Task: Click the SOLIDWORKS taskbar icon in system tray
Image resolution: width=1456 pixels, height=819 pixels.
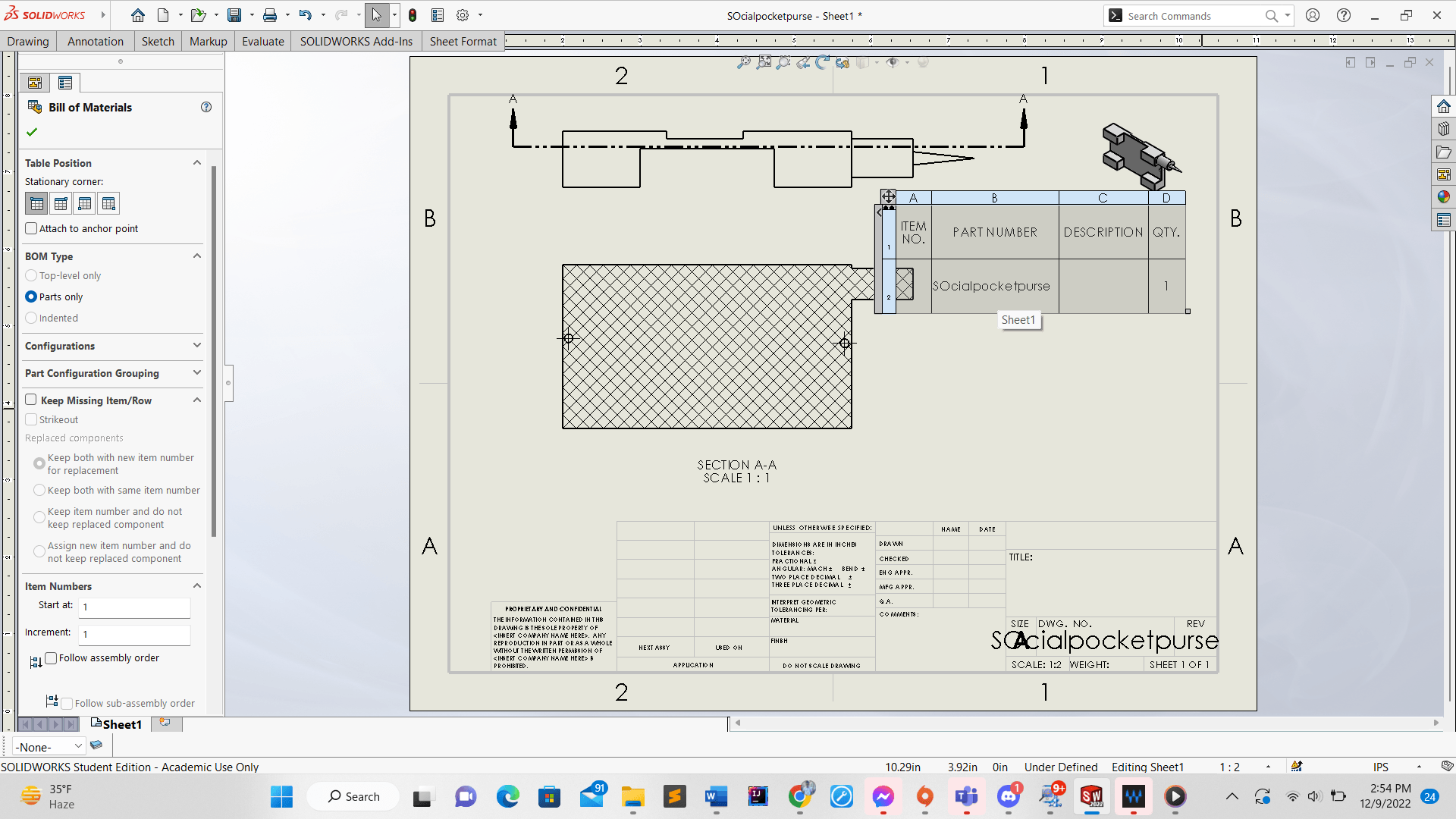Action: tap(1092, 796)
